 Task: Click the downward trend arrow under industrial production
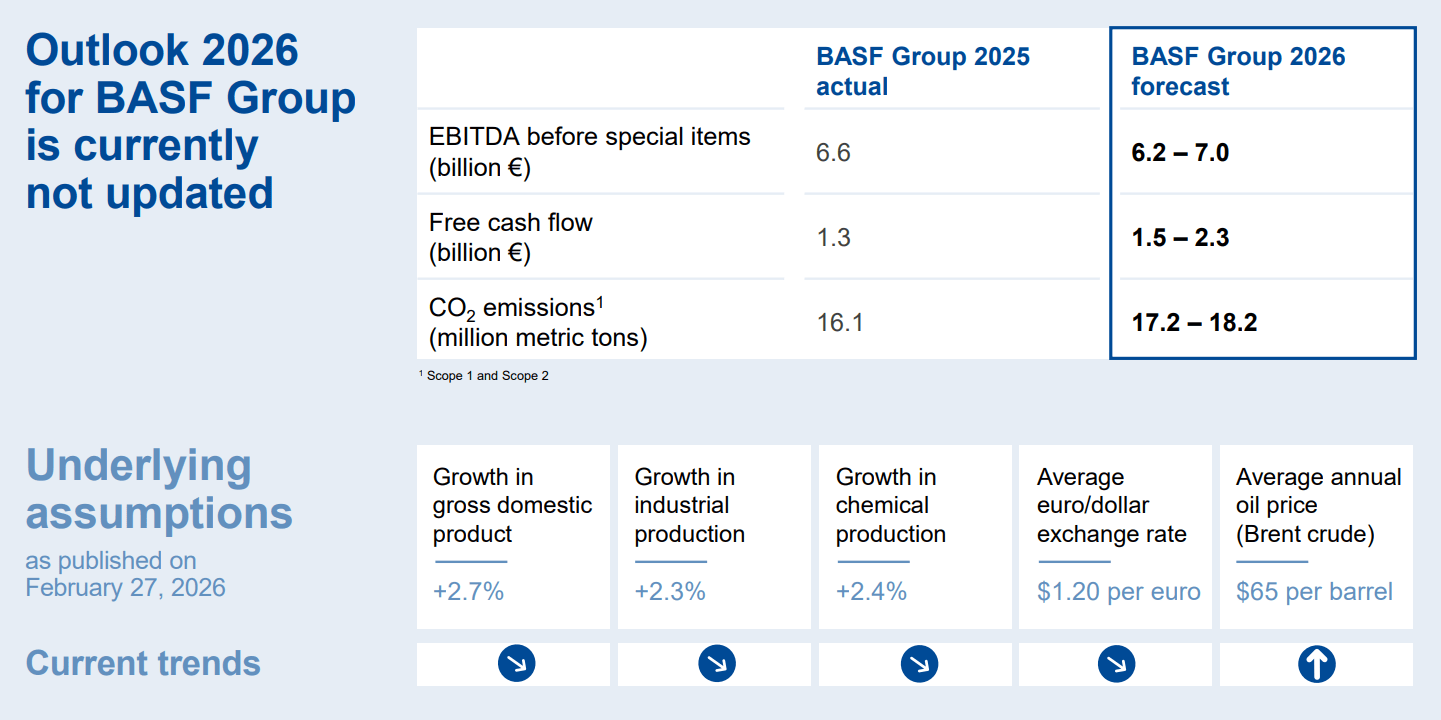(x=717, y=664)
